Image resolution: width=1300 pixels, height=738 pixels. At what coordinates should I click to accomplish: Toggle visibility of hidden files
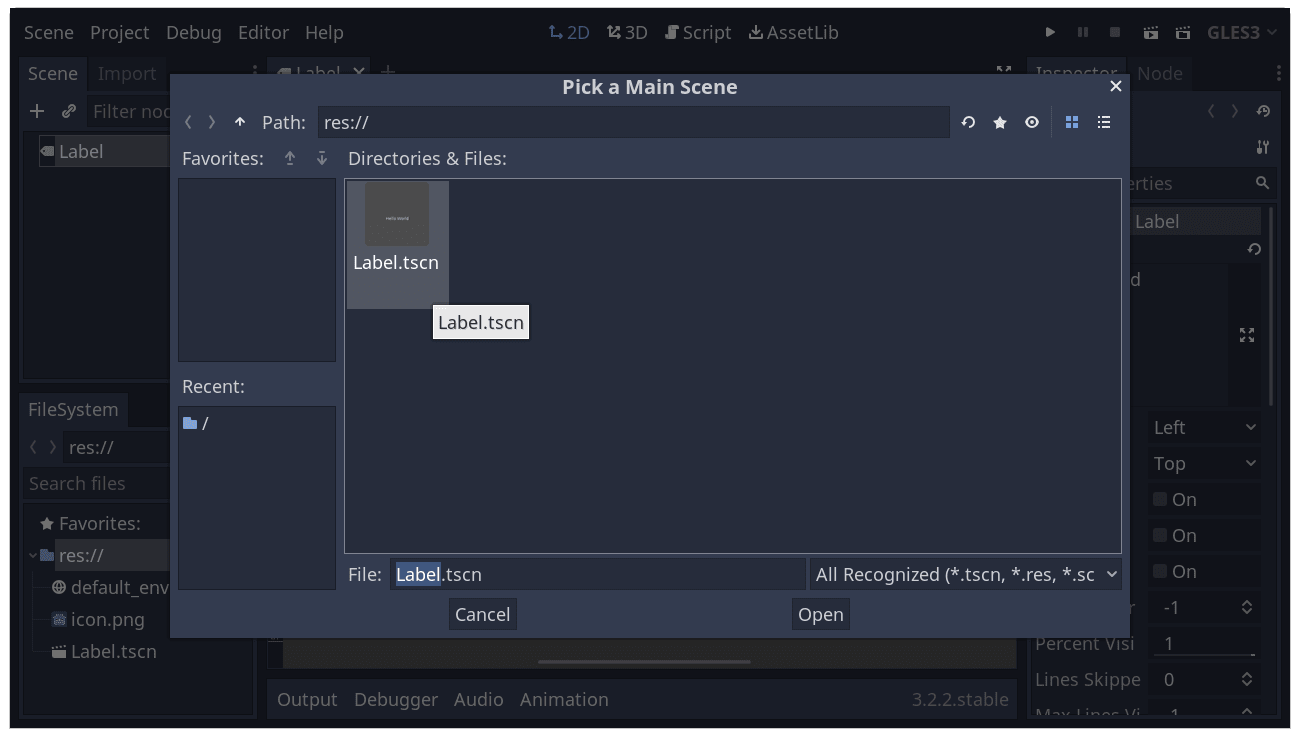coord(1031,121)
